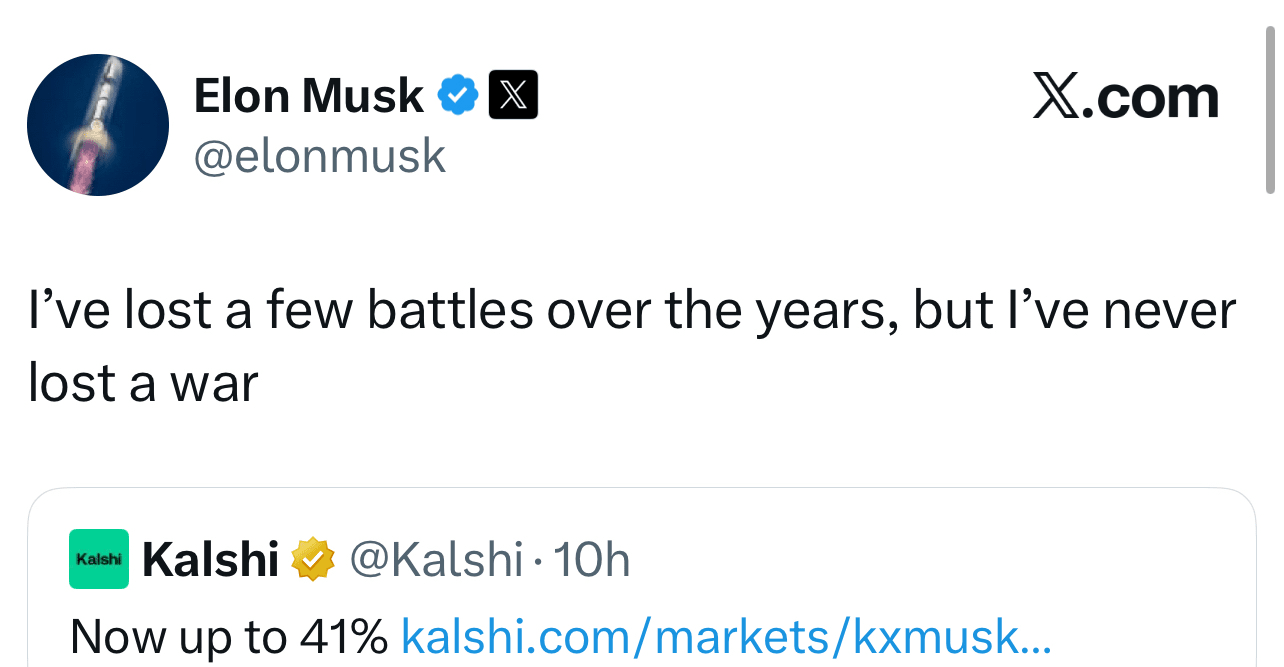Open Elon Musk's rocket profile picture
The image size is (1284, 667).
pyautogui.click(x=98, y=125)
